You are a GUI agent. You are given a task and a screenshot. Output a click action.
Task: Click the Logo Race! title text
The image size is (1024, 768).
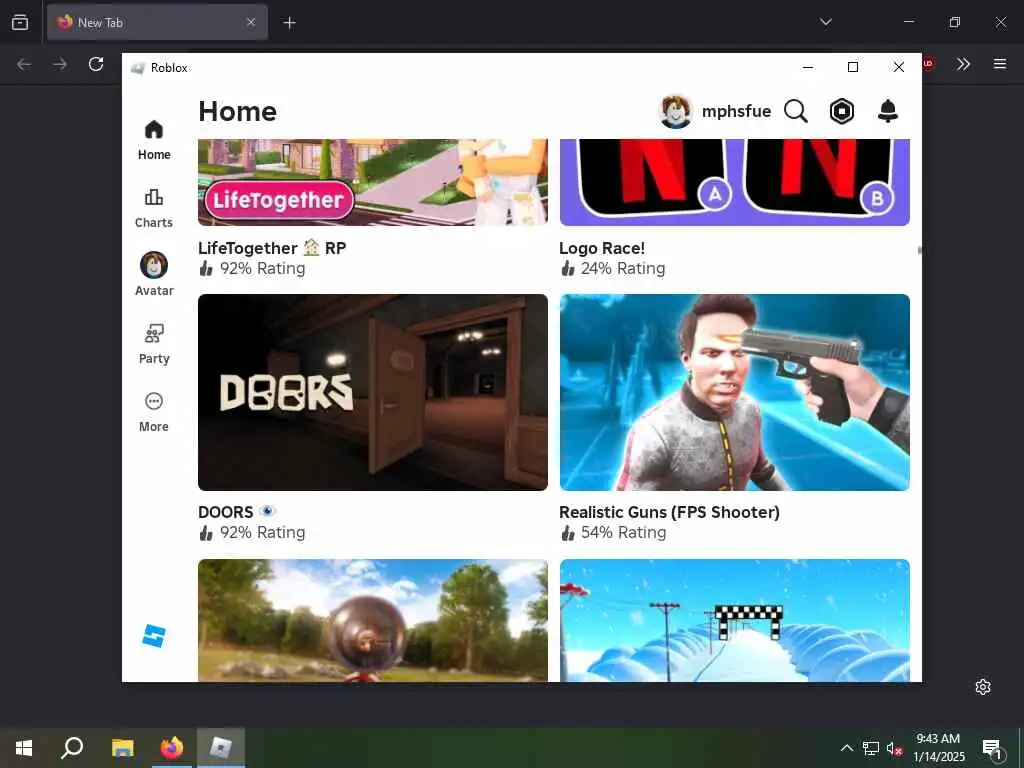pos(602,248)
